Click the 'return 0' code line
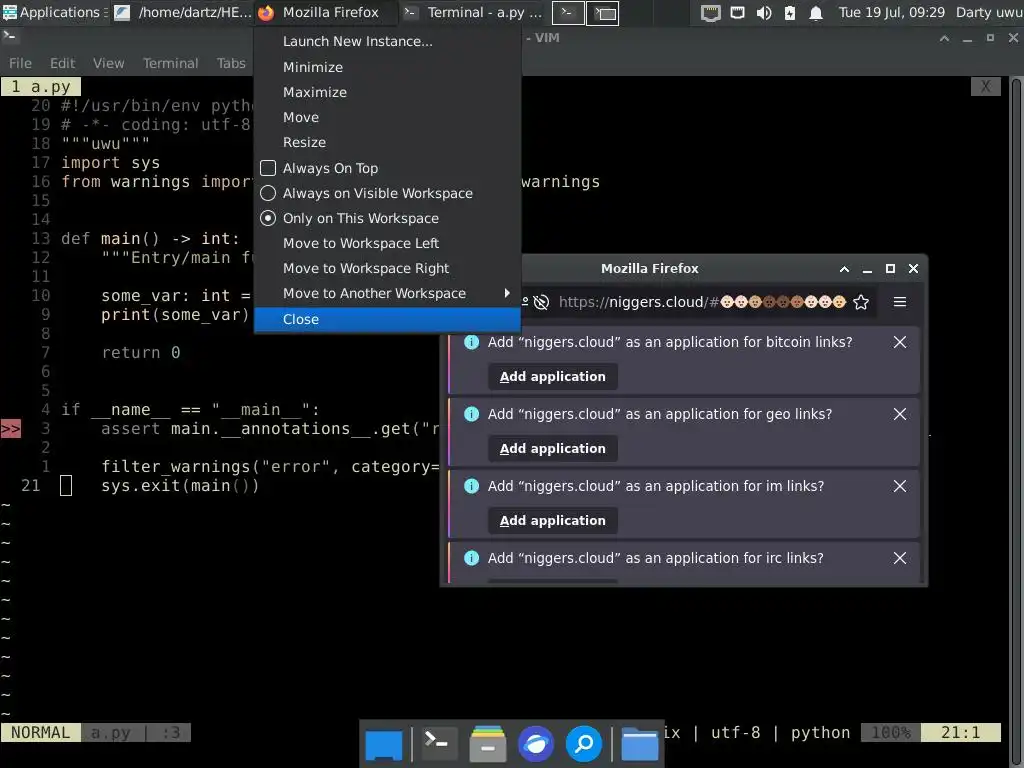 pos(140,353)
